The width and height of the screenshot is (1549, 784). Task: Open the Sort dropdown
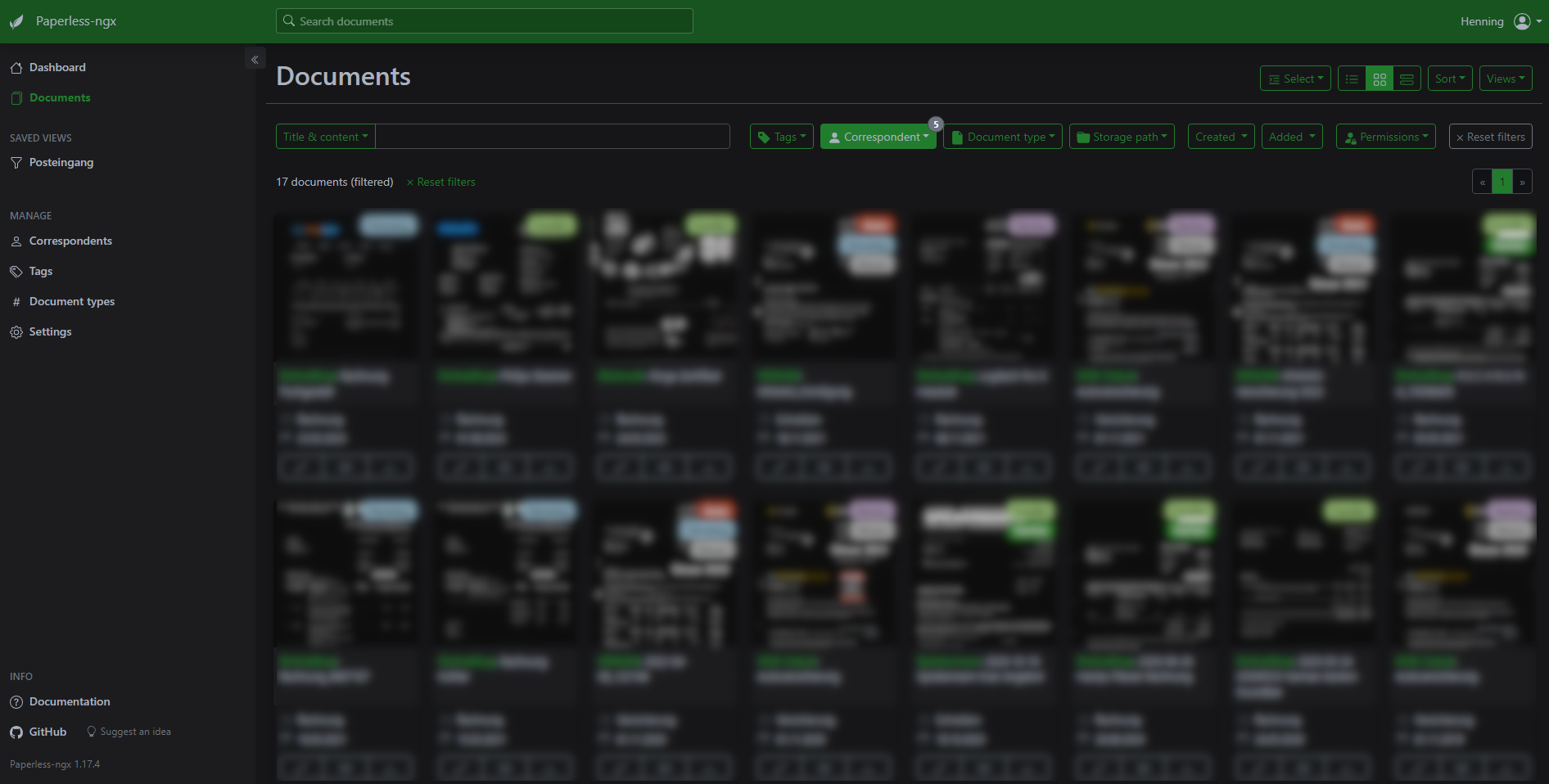pyautogui.click(x=1450, y=79)
